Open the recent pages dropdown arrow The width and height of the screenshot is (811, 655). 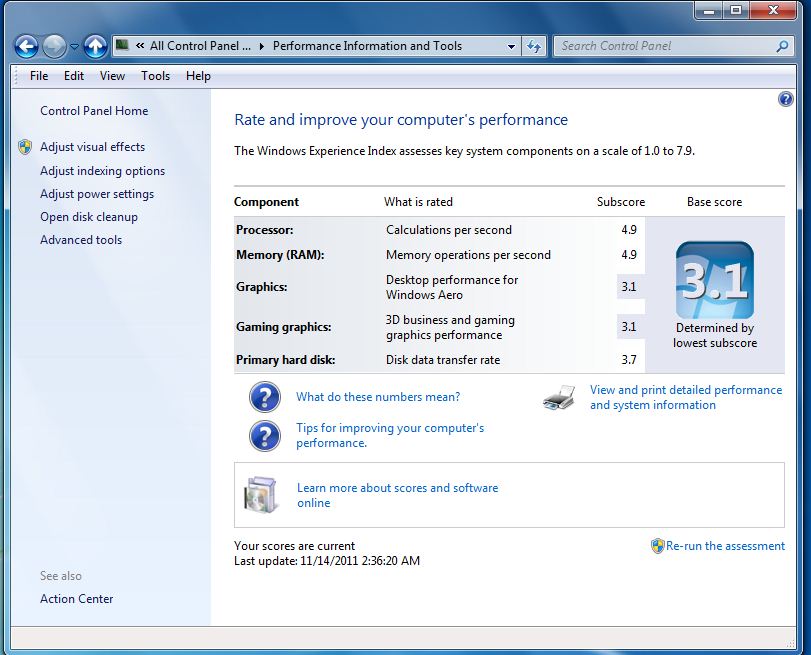click(x=74, y=47)
